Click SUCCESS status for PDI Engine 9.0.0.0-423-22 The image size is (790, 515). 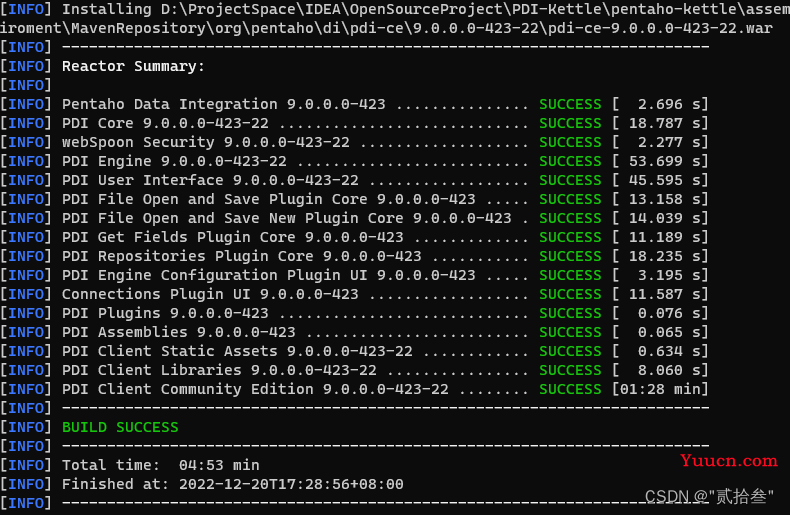(570, 161)
